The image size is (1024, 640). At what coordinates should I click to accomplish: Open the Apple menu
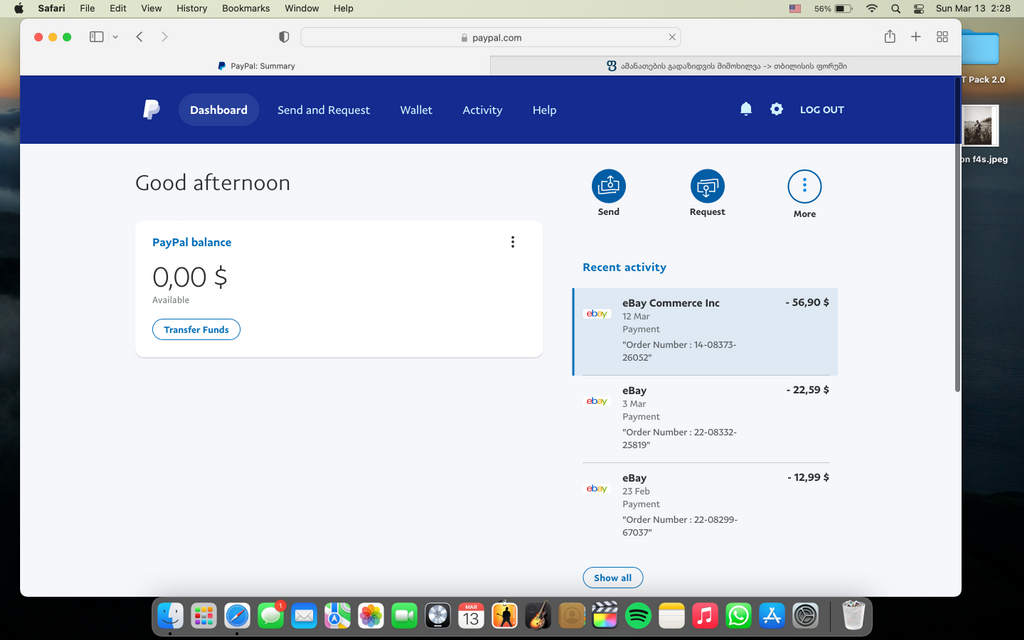pos(18,8)
